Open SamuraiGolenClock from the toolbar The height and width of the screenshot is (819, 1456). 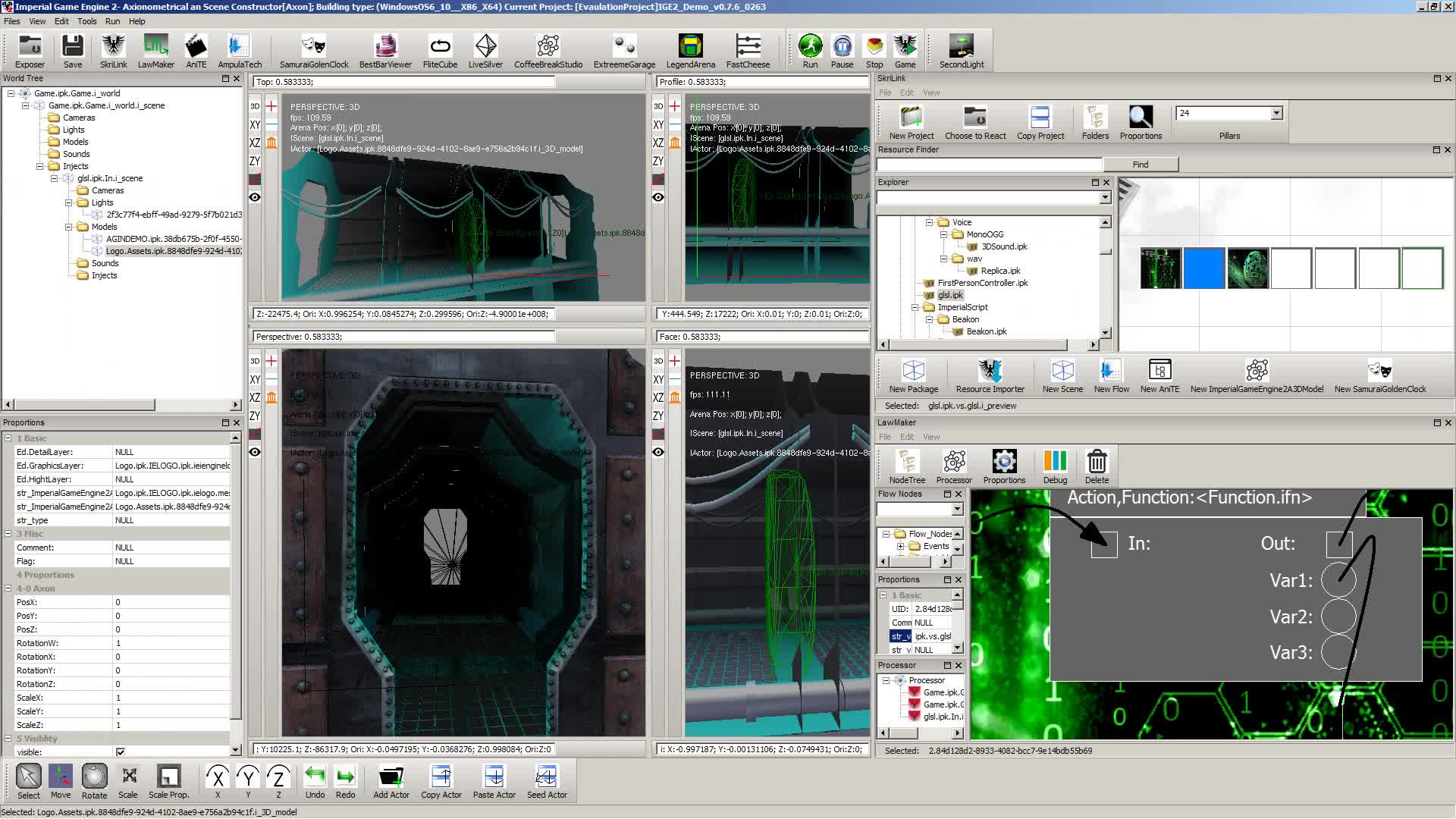314,51
